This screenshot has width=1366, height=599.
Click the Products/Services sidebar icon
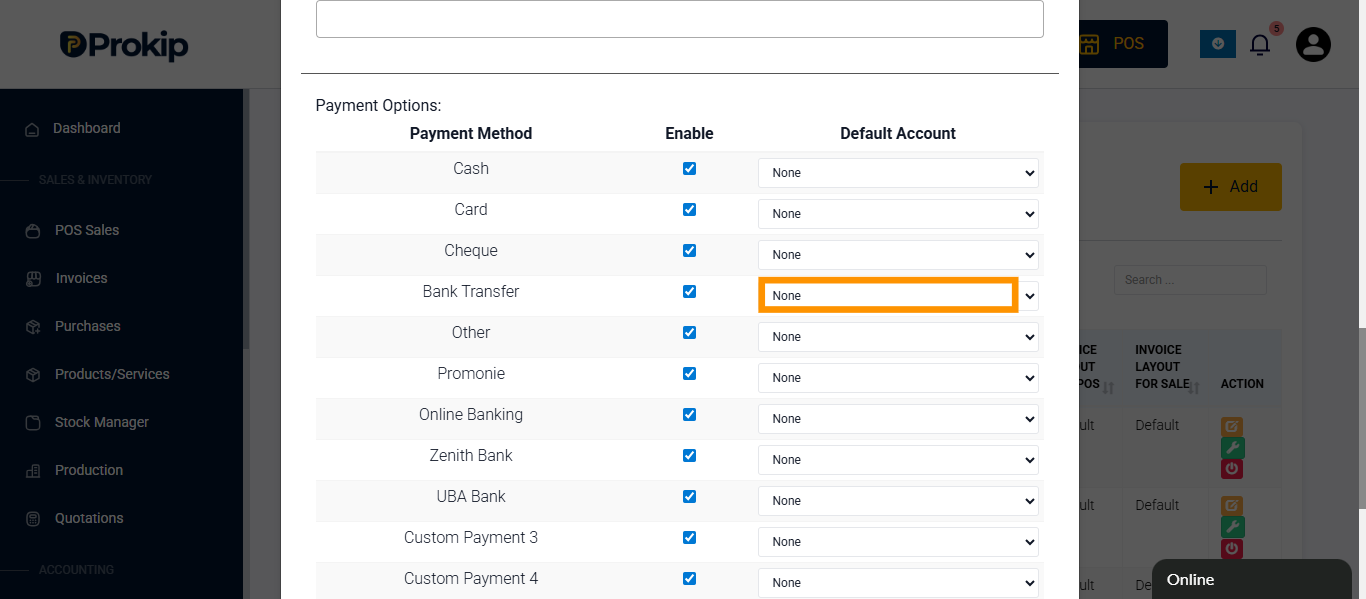tap(34, 375)
